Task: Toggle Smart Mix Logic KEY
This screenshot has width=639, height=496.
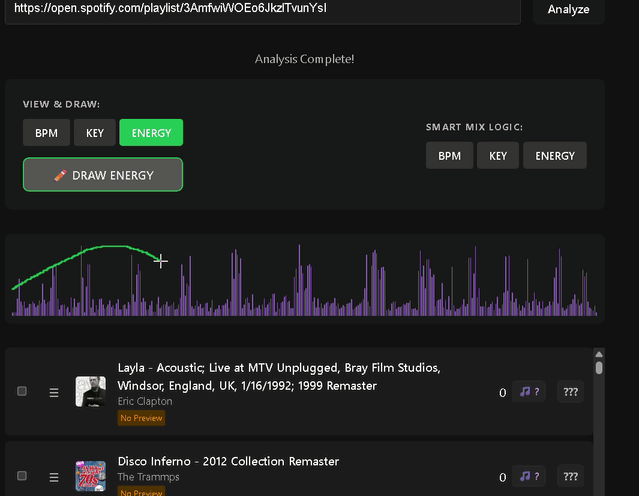Action: 498,156
